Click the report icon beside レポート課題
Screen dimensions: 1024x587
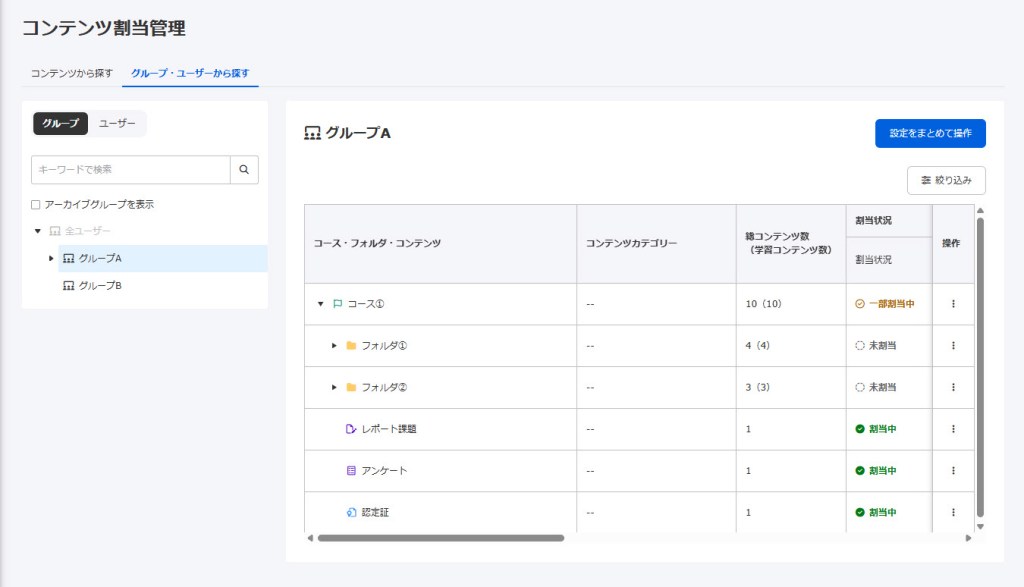coord(351,429)
